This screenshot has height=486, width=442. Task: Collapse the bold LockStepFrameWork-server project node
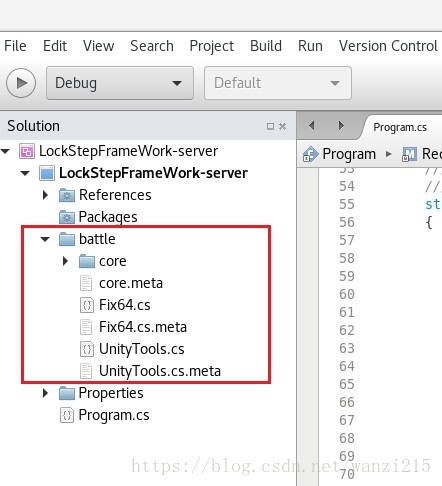25,173
